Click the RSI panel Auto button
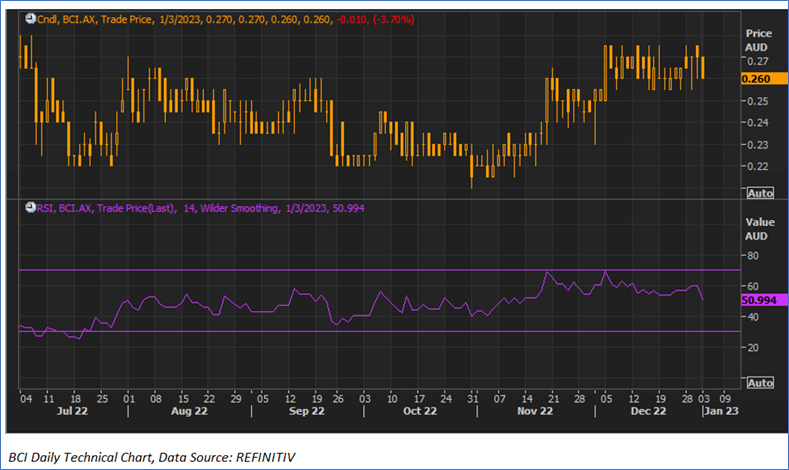The image size is (789, 470). tap(760, 383)
